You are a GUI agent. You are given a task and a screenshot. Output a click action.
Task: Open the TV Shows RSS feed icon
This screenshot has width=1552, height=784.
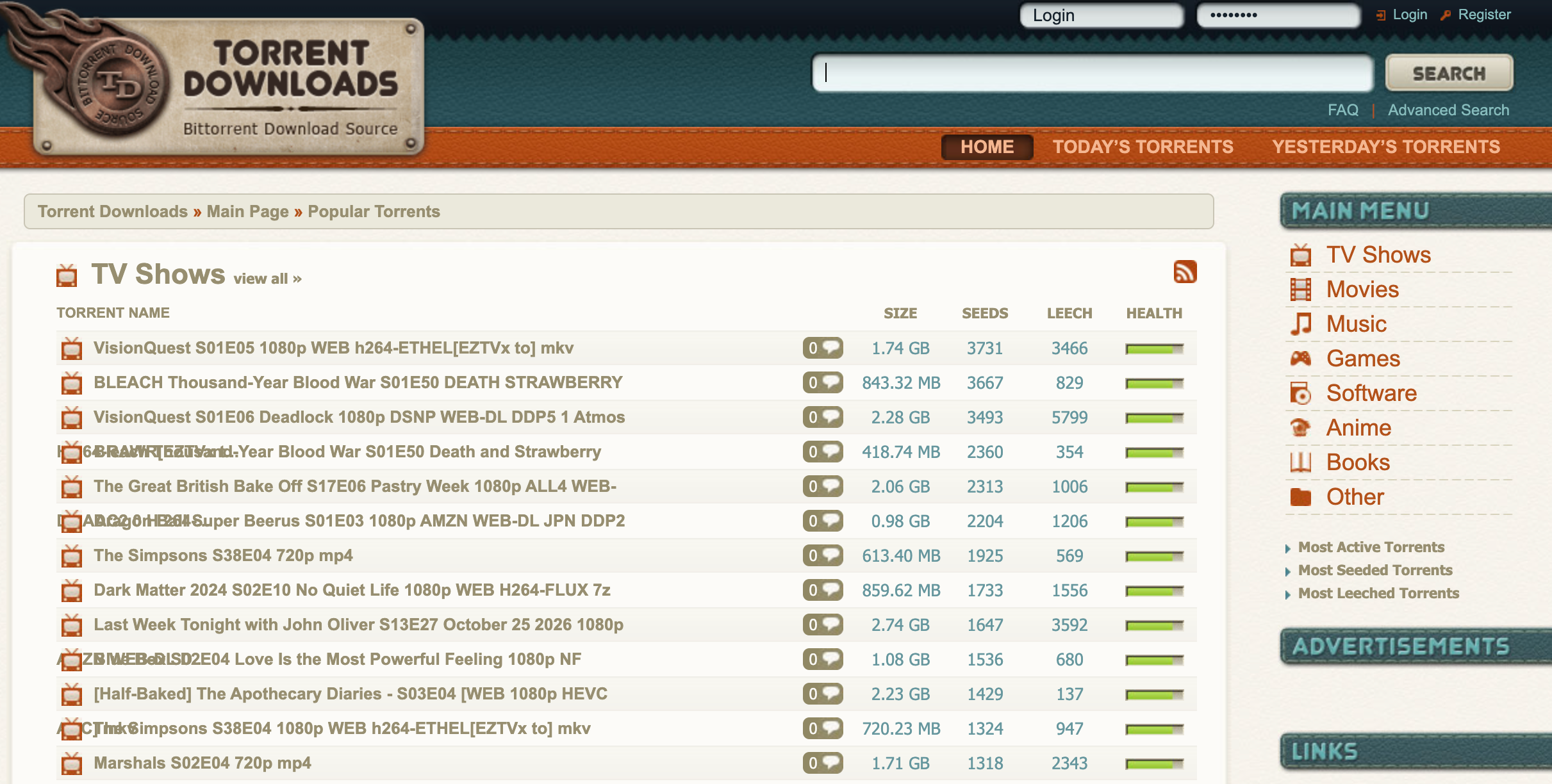[1185, 272]
